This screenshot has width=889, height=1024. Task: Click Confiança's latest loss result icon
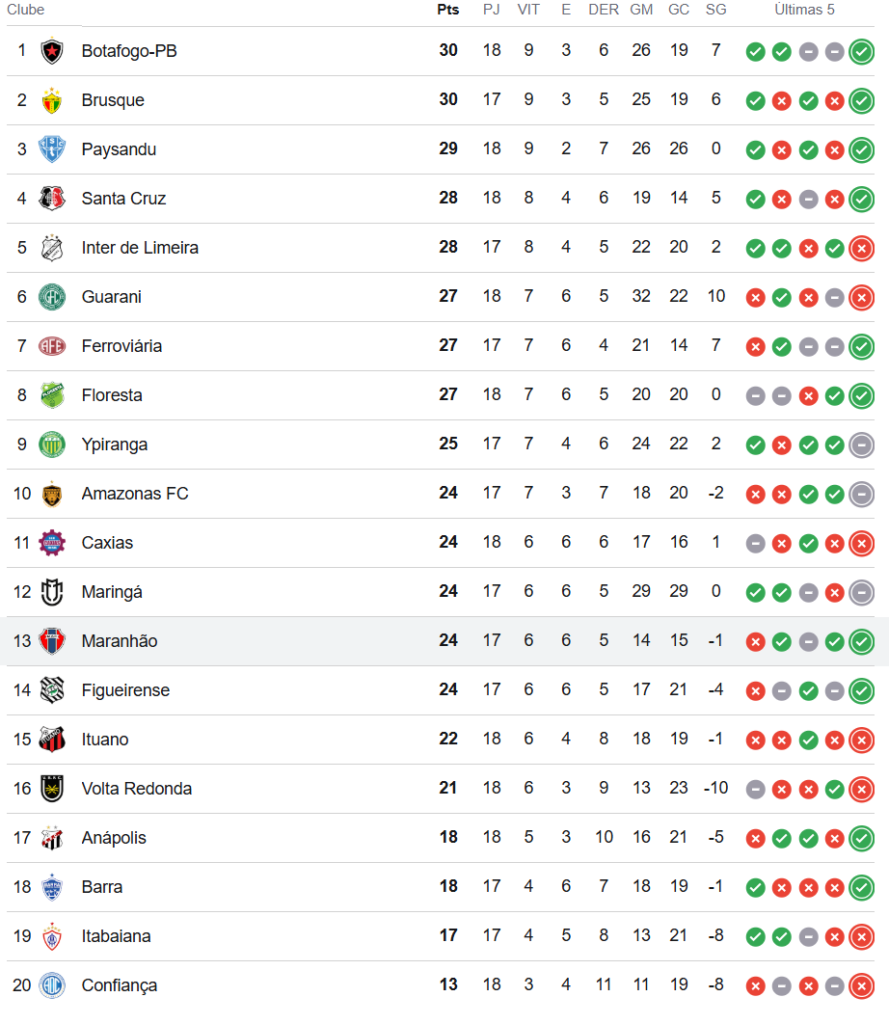click(862, 985)
